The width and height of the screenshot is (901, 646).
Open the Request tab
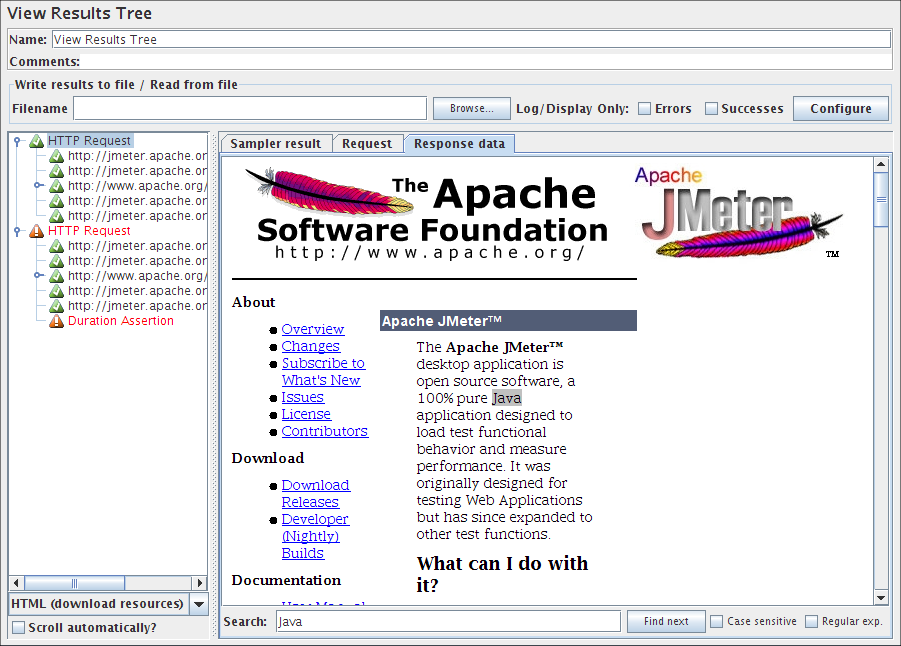367,144
